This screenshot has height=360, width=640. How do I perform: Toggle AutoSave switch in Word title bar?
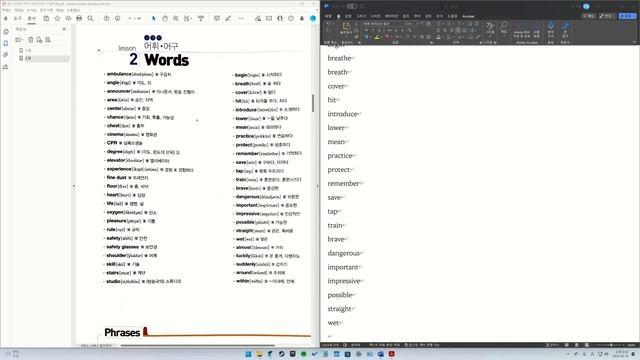(x=352, y=6)
